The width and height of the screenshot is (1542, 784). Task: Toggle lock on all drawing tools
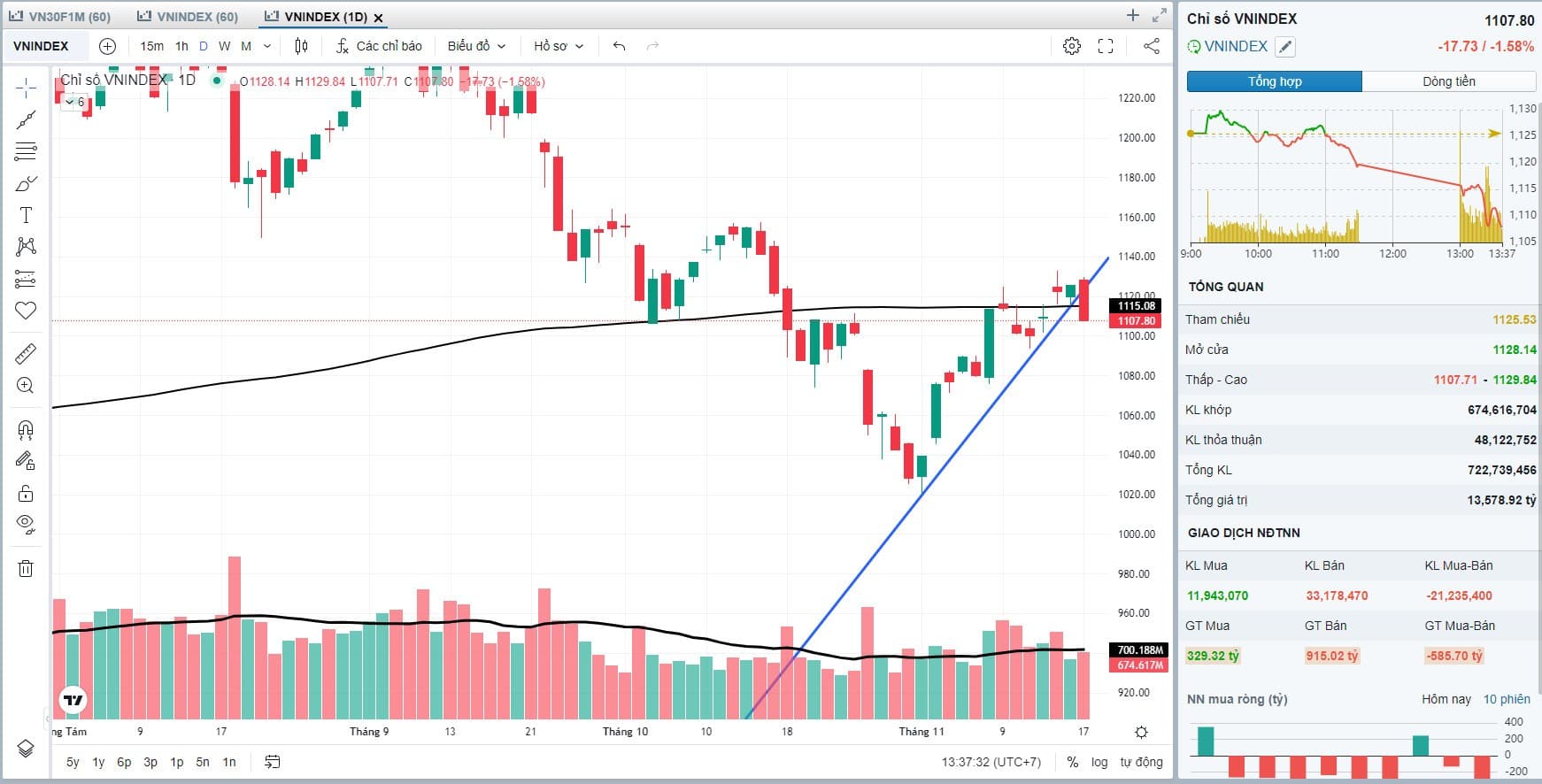click(26, 493)
